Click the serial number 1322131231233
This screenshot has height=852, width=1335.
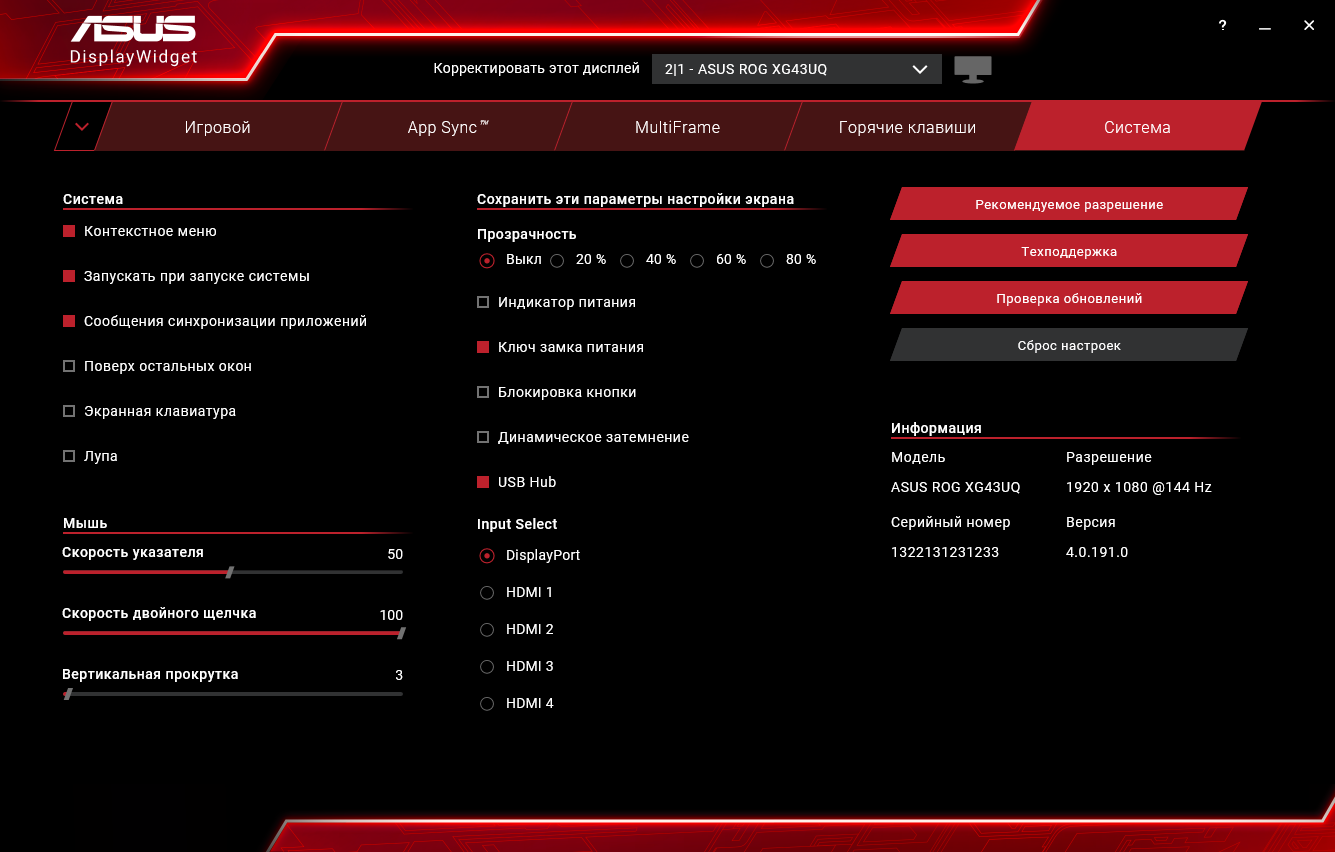coord(945,552)
